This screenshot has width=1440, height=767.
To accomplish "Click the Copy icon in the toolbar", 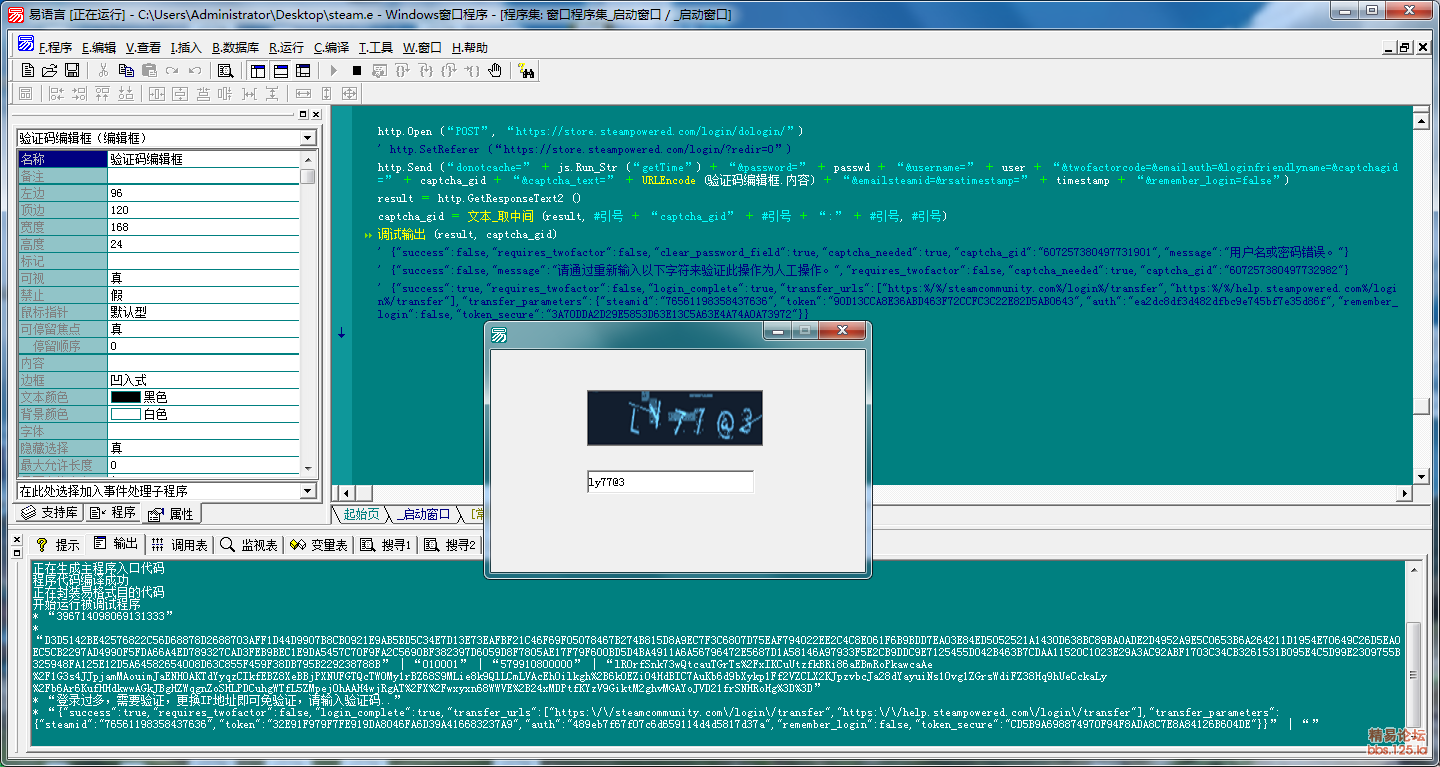I will [126, 70].
